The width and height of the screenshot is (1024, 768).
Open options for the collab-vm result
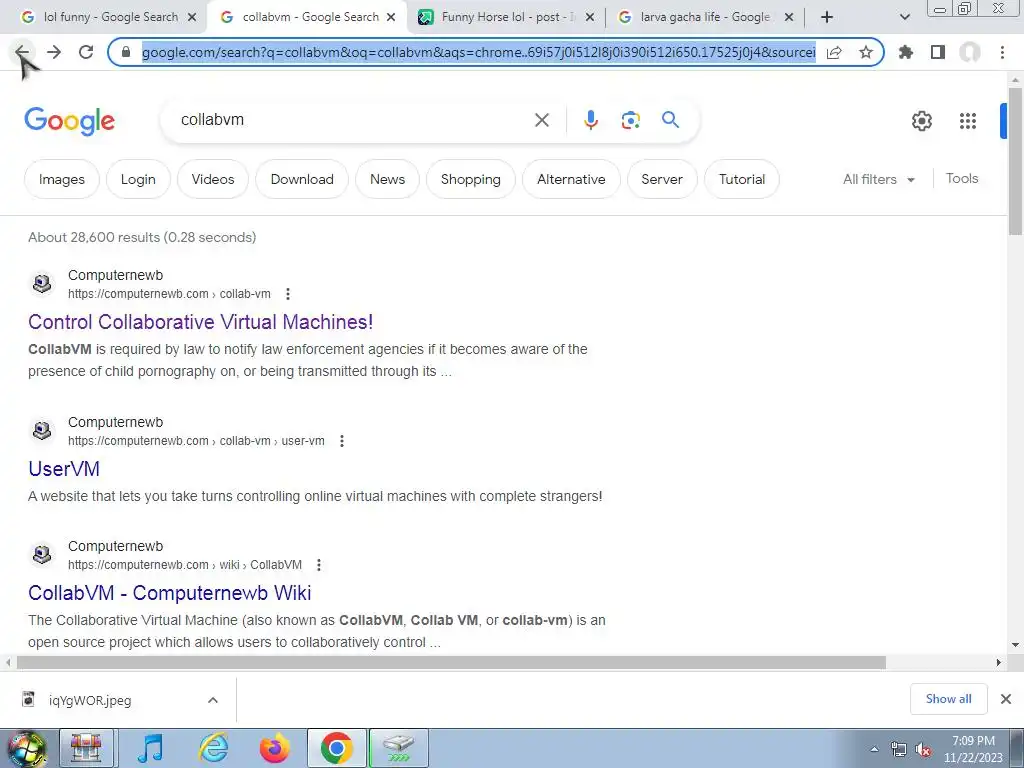tap(288, 294)
